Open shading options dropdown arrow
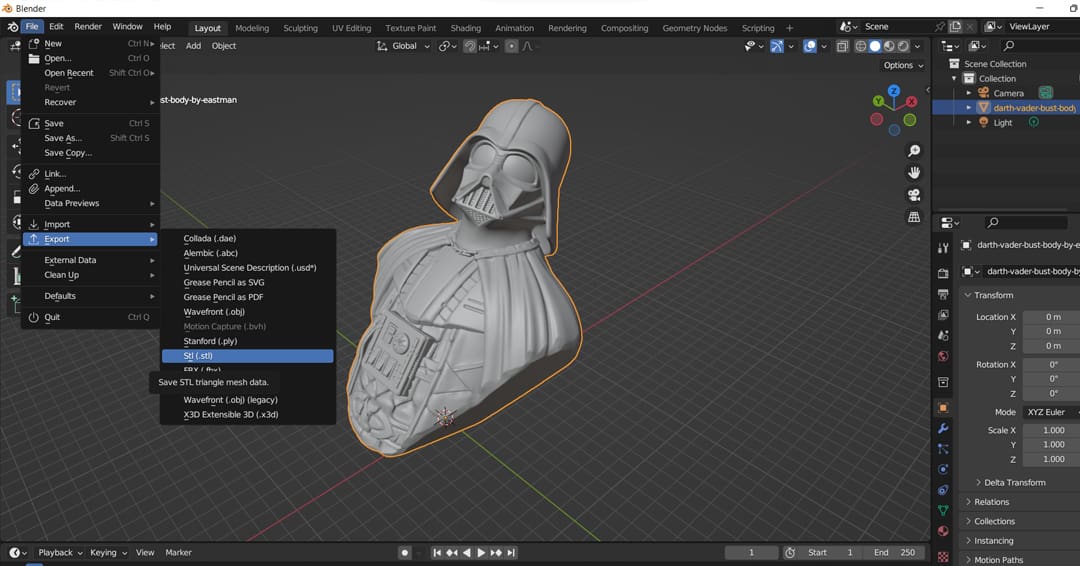 [x=917, y=46]
